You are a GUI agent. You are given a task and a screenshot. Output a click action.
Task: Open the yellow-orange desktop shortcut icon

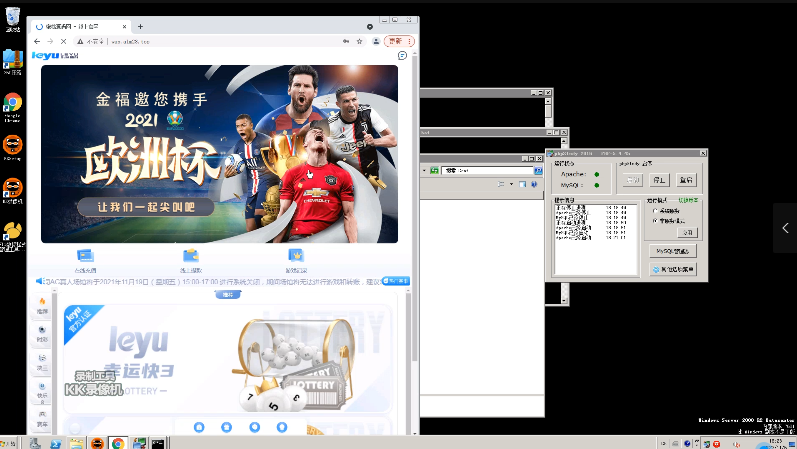point(12,235)
